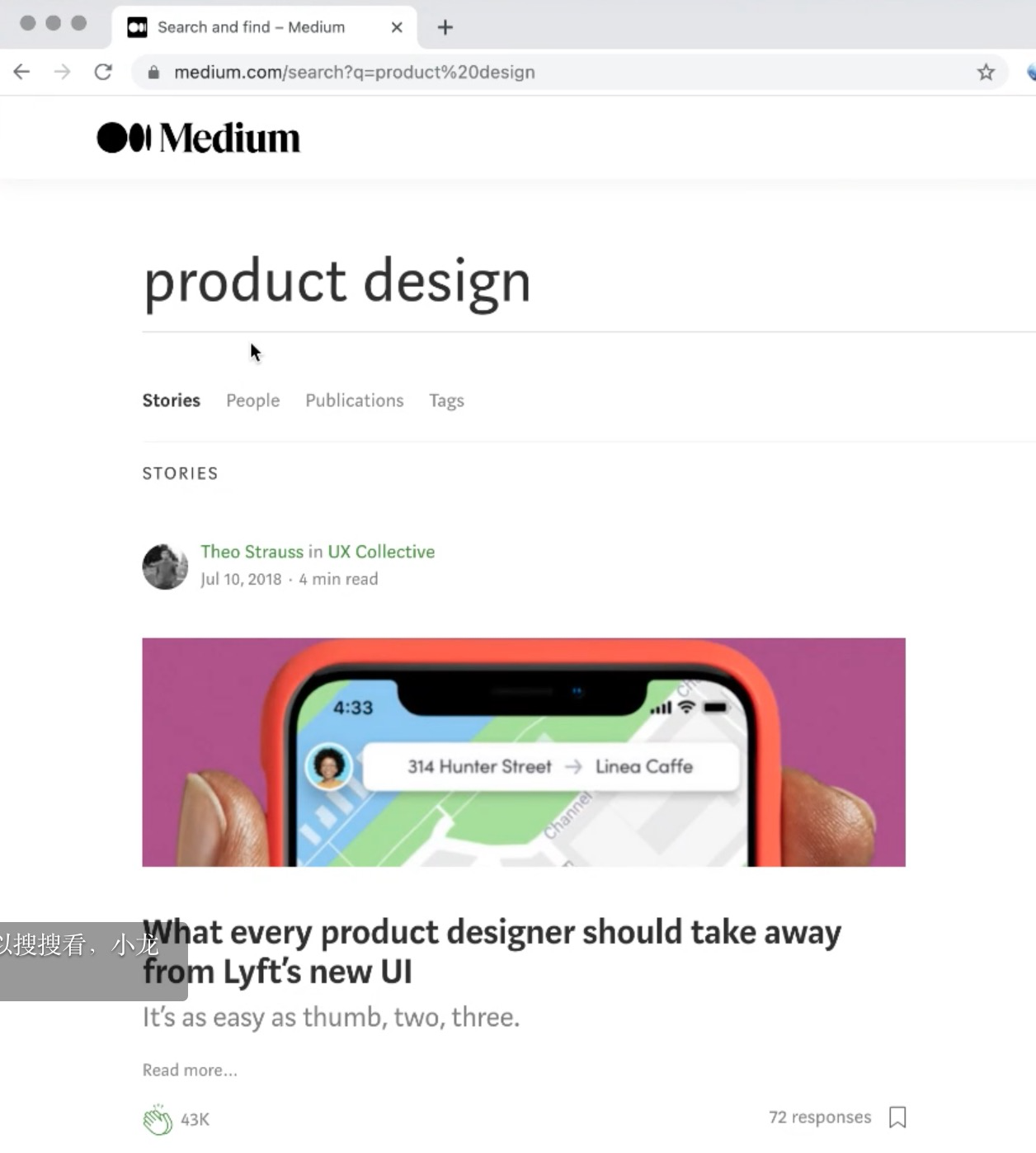Save story with the bookmark icon
1036x1153 pixels.
897,1117
